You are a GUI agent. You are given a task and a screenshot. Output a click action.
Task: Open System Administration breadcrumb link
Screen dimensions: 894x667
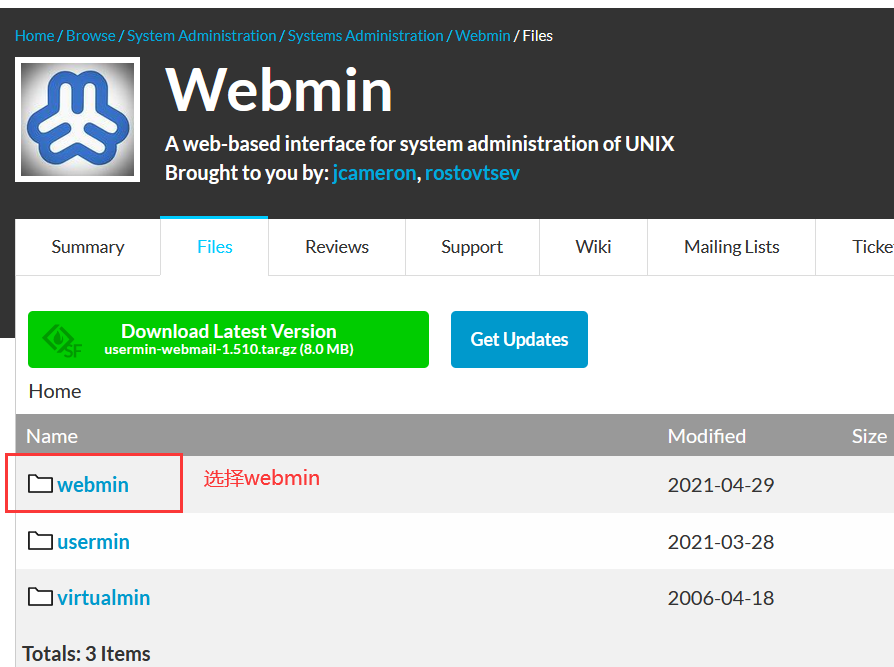pyautogui.click(x=201, y=36)
